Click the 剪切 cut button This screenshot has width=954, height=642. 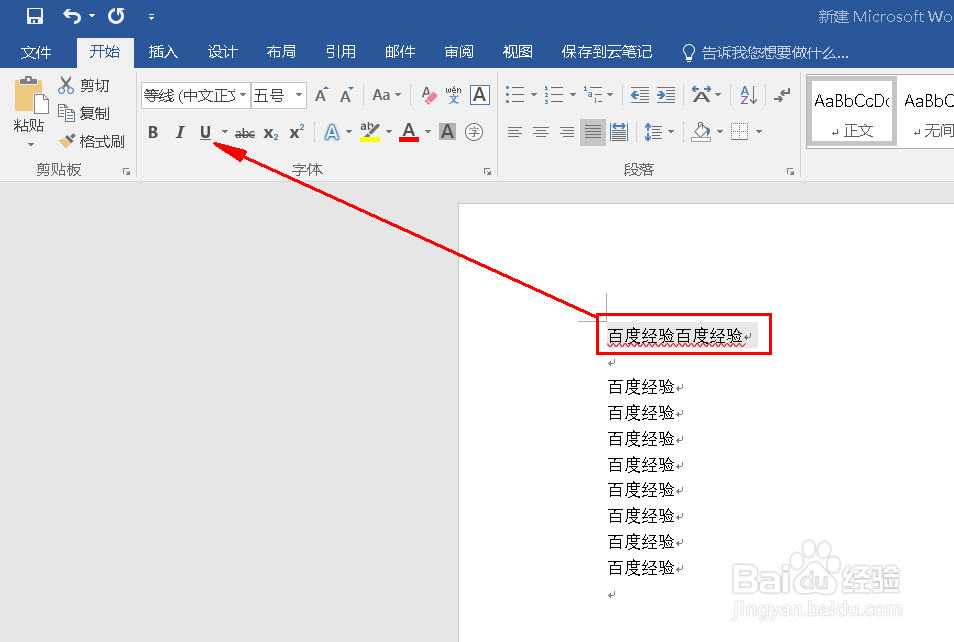(x=84, y=86)
